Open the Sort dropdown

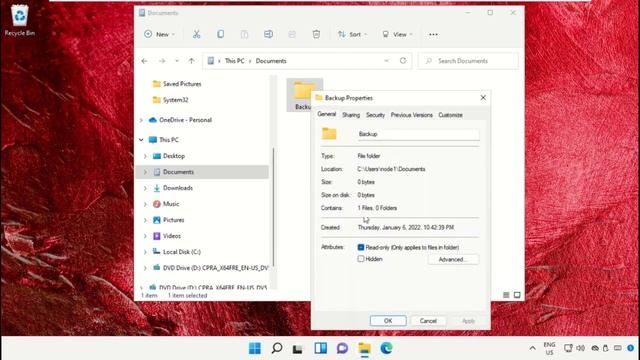pos(352,34)
